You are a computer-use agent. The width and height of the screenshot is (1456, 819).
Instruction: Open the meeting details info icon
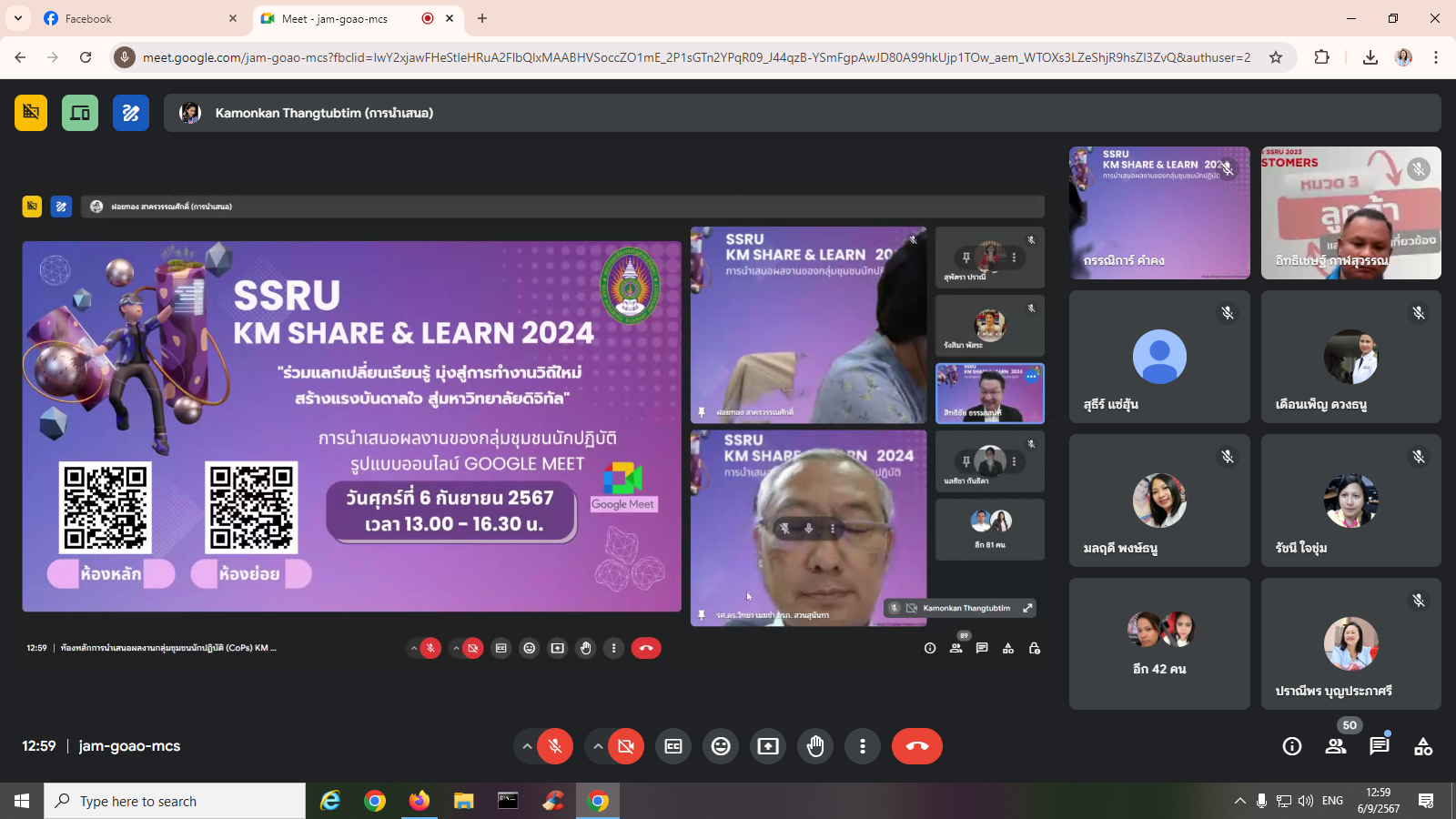(1291, 746)
